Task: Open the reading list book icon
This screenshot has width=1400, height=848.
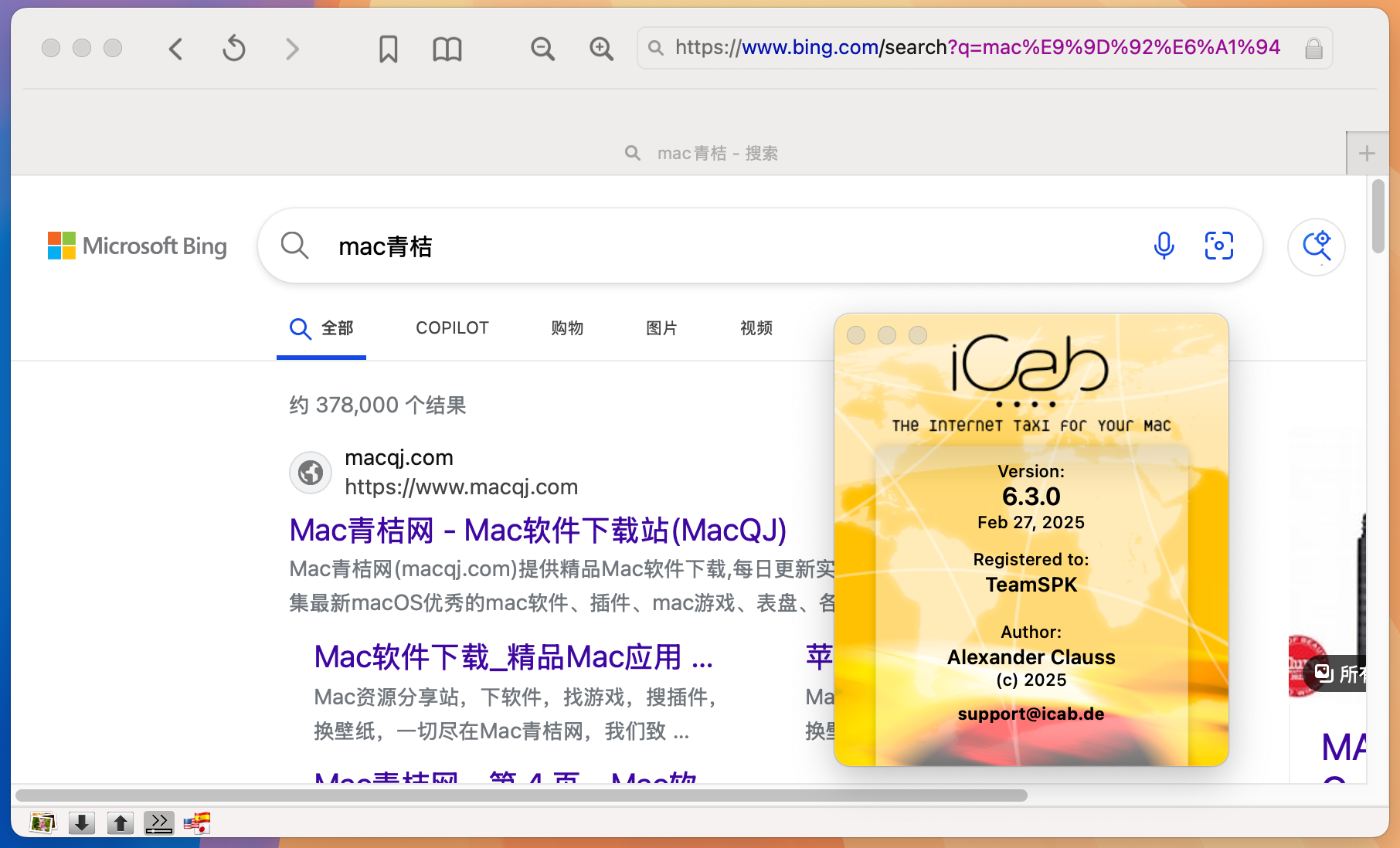Action: coord(447,49)
